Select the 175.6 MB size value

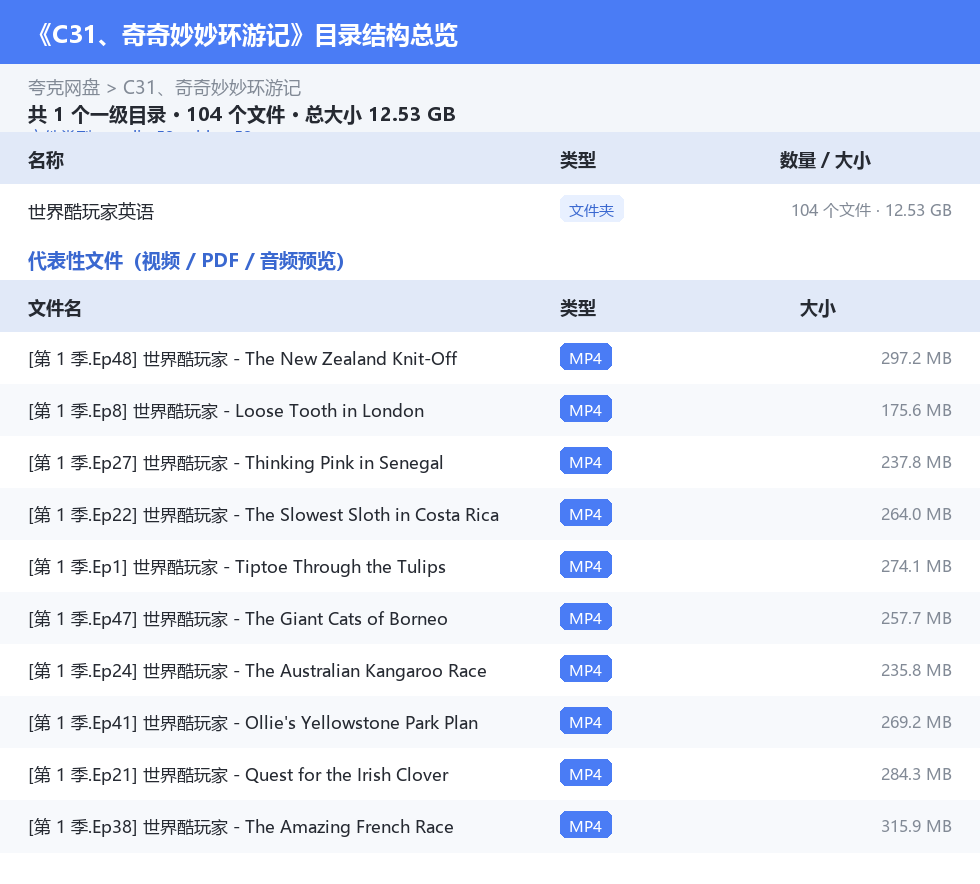(x=916, y=410)
